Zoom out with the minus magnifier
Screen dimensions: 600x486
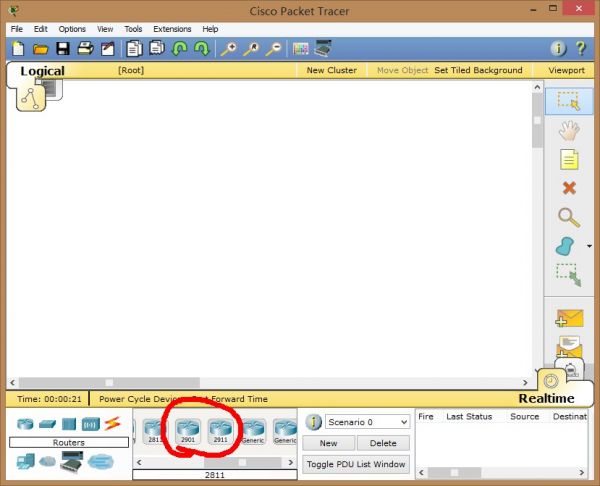[x=274, y=49]
